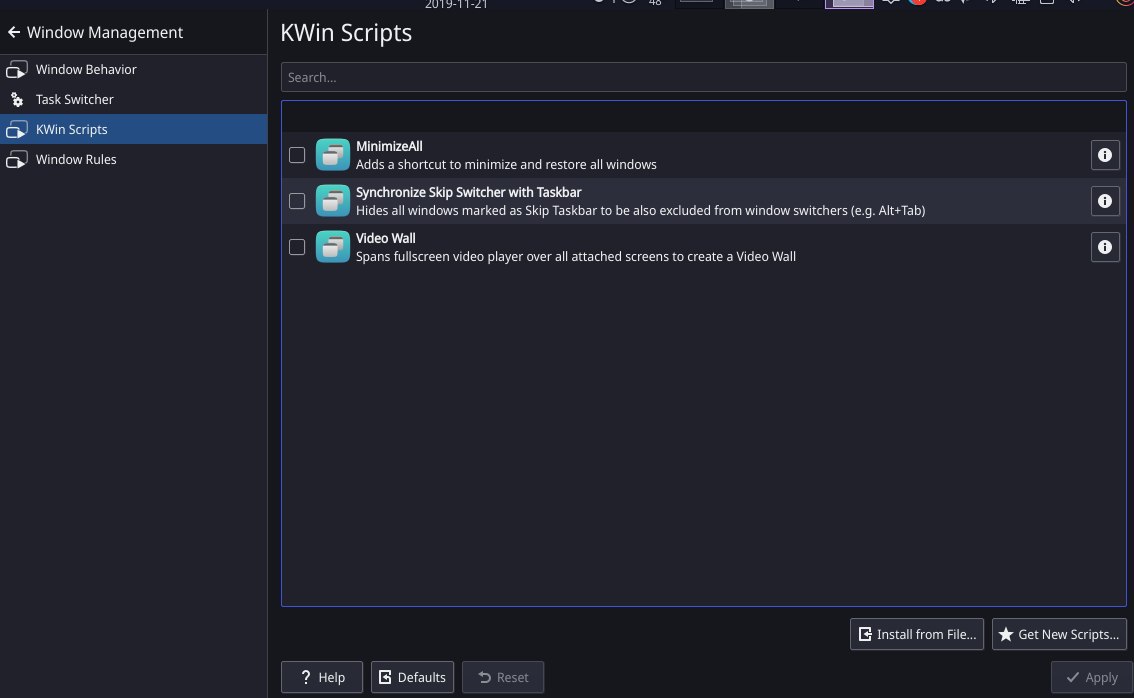1134x698 pixels.
Task: Click 'Adds a shortcut to minimize' description
Action: pos(506,164)
